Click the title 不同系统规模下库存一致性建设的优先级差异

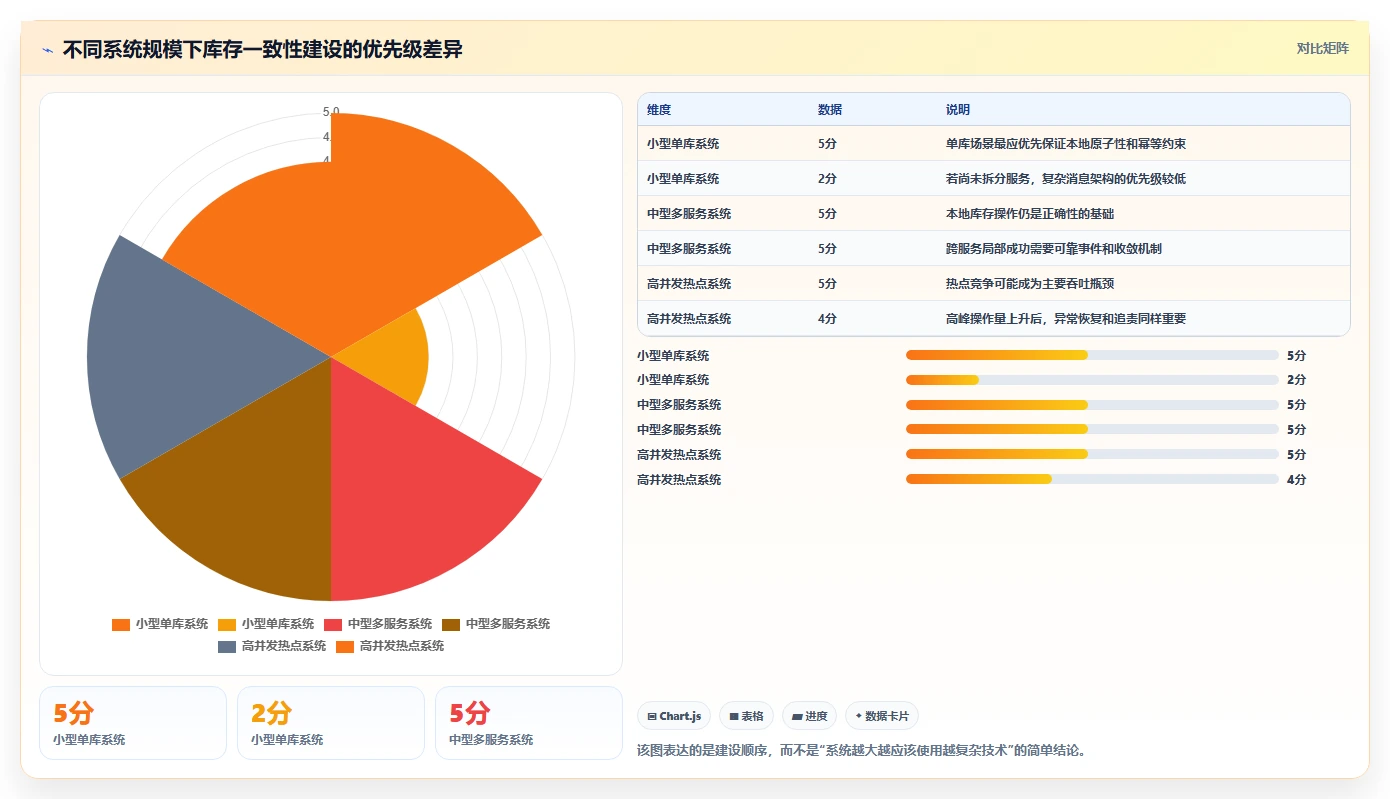(x=263, y=50)
